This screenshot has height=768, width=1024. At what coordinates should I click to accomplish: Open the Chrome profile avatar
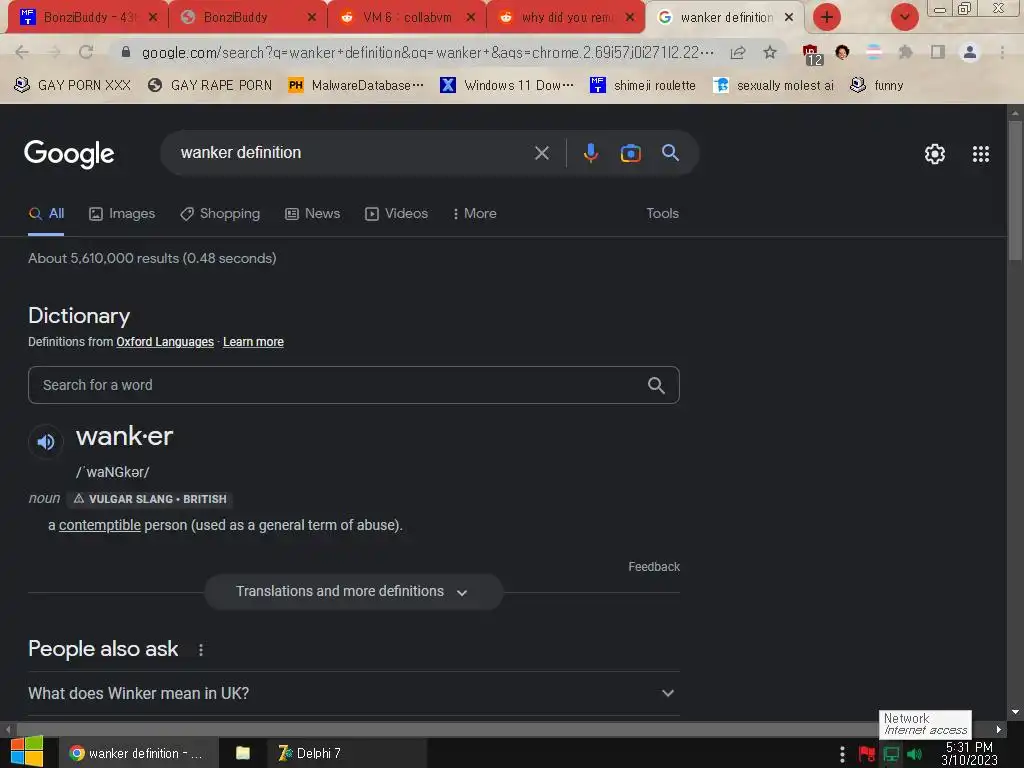(970, 52)
